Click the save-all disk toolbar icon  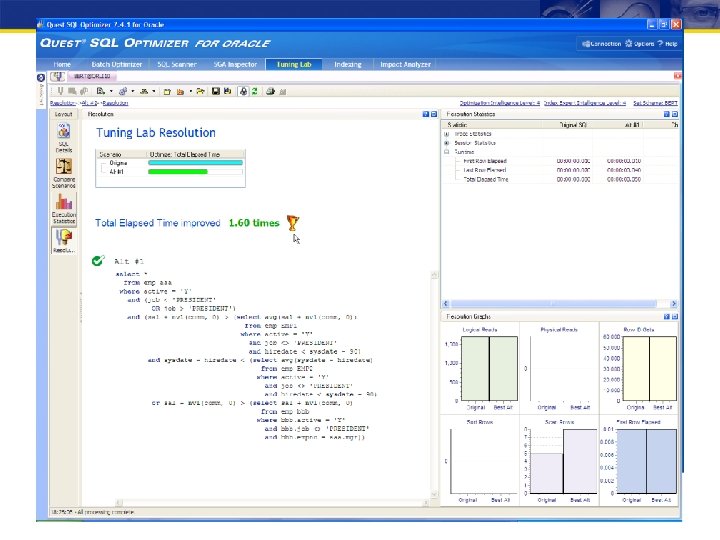click(227, 91)
